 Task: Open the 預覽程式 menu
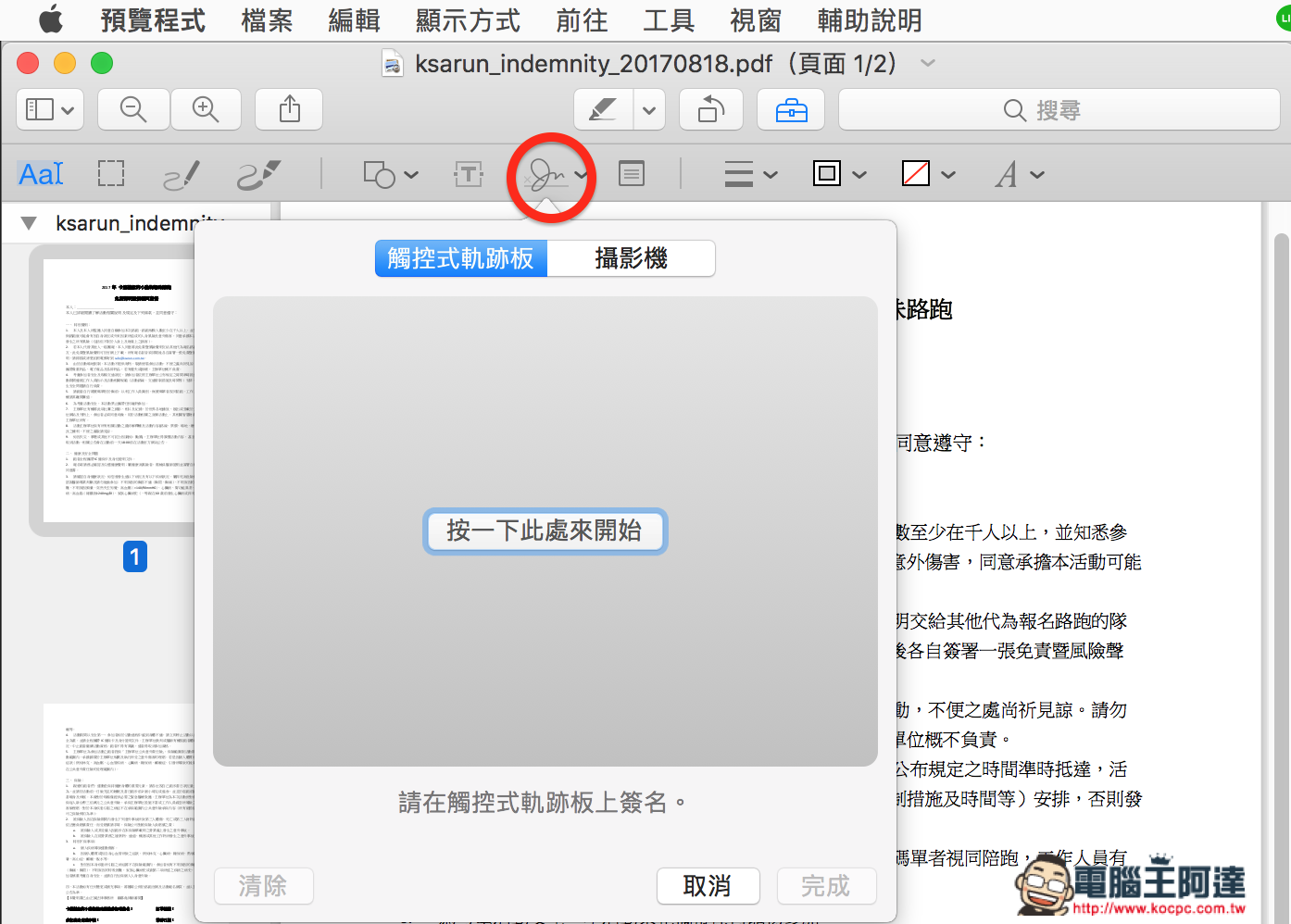(153, 19)
